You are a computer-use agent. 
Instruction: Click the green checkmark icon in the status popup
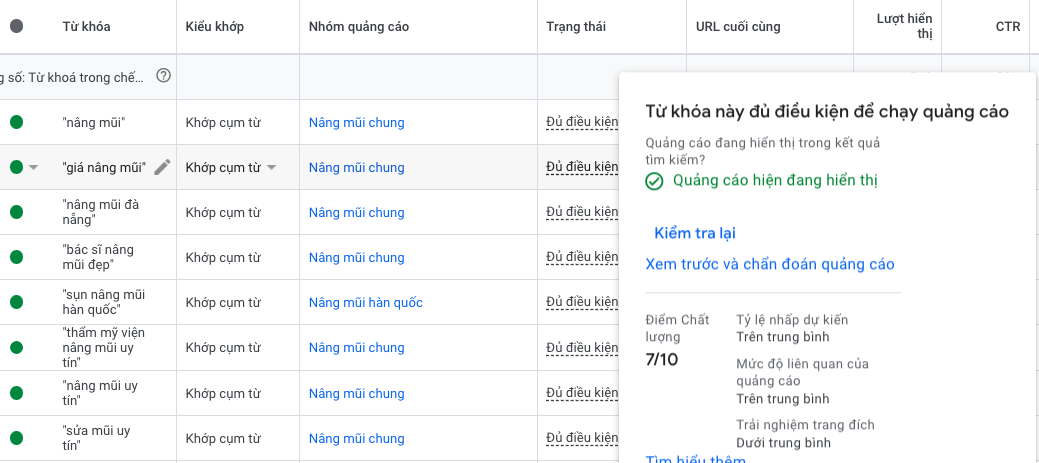pyautogui.click(x=654, y=181)
